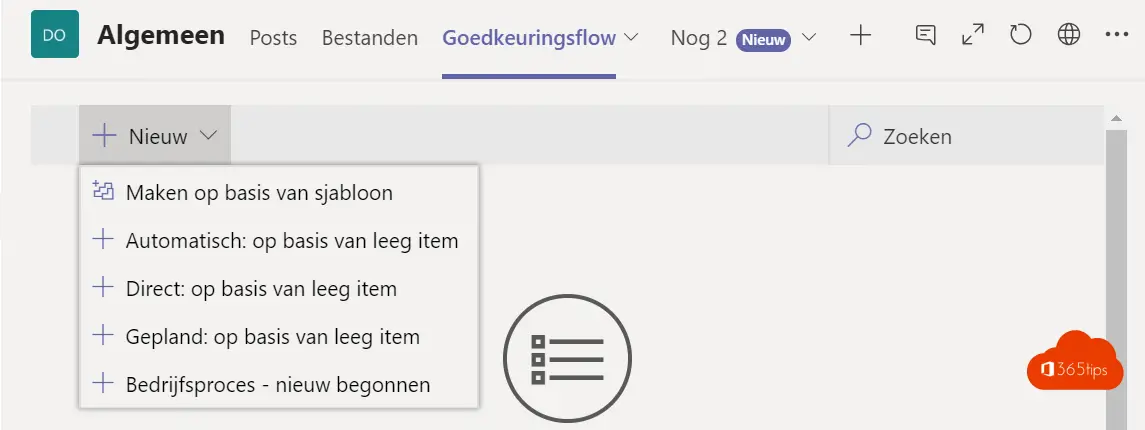Choose Gepland: op basis van leeg item
Image resolution: width=1145 pixels, height=430 pixels.
(279, 337)
